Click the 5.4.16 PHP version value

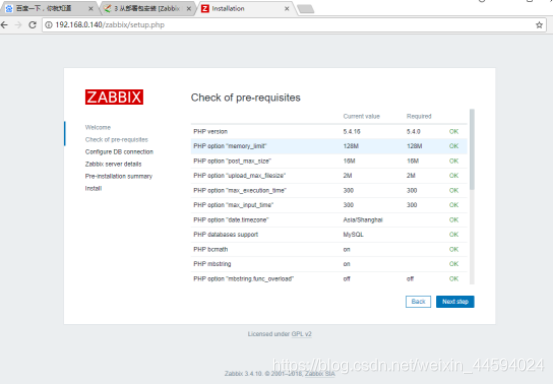(x=352, y=131)
